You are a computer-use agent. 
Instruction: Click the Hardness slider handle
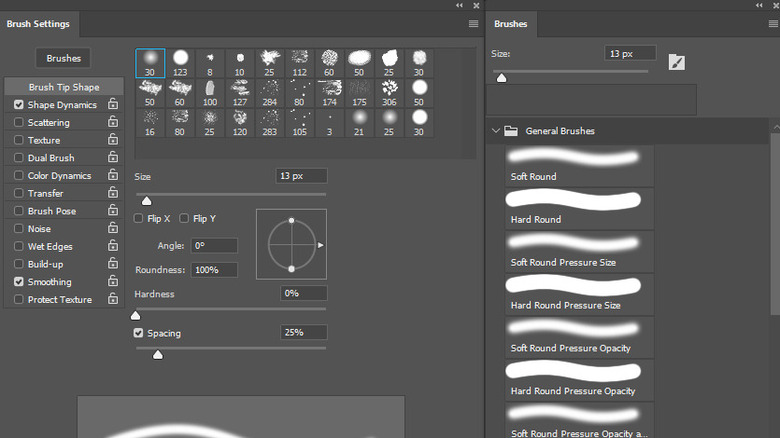point(136,315)
